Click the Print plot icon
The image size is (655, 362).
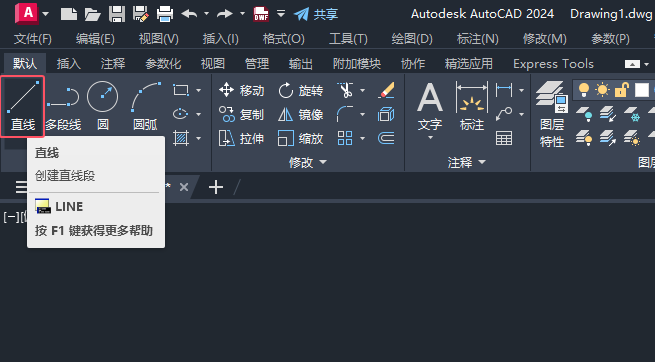point(165,14)
